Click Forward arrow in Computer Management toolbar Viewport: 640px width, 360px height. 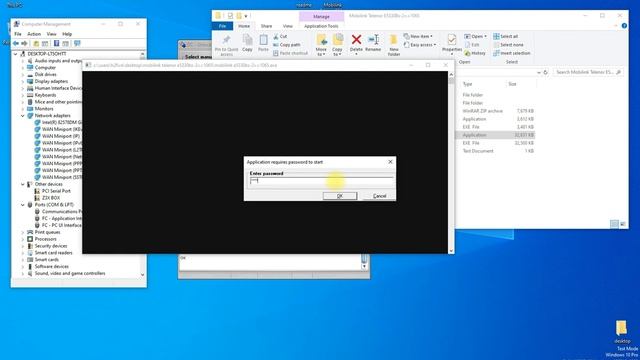click(x=24, y=43)
